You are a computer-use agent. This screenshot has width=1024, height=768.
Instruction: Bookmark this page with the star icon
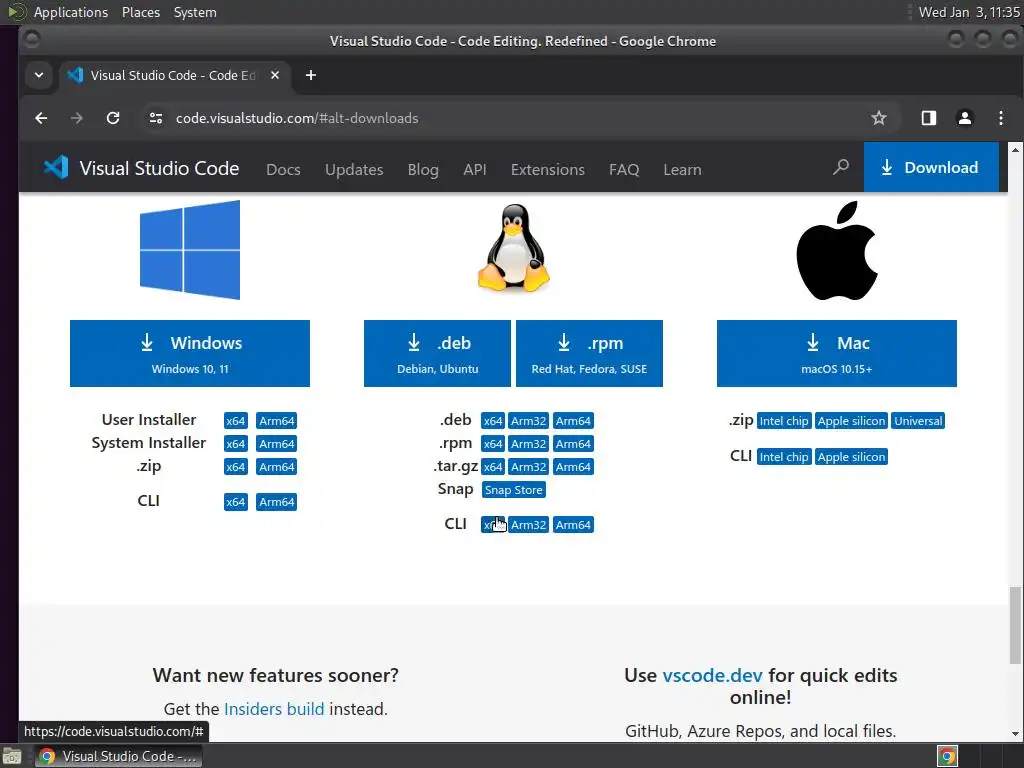click(x=879, y=118)
